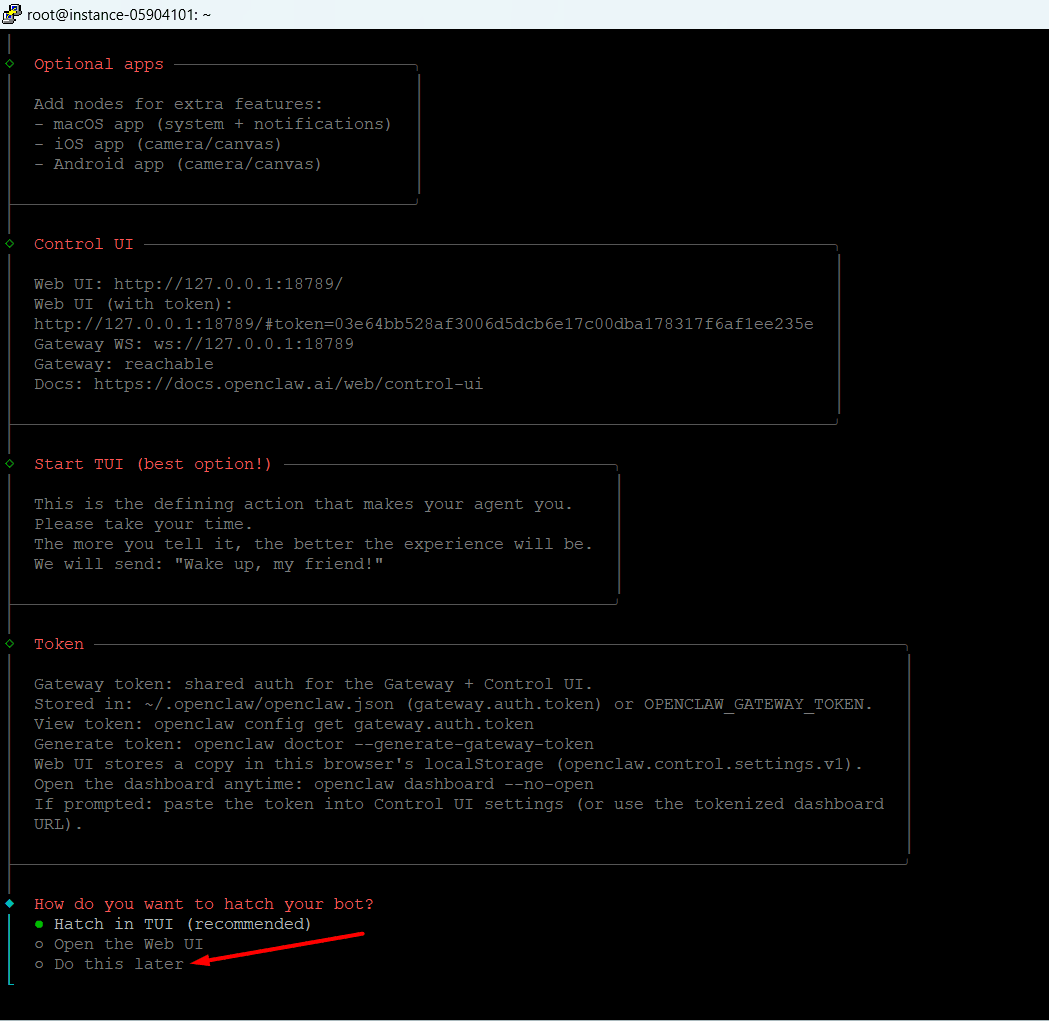Open the tokenized Web UI URL with #token
1049x1021 pixels.
click(423, 324)
